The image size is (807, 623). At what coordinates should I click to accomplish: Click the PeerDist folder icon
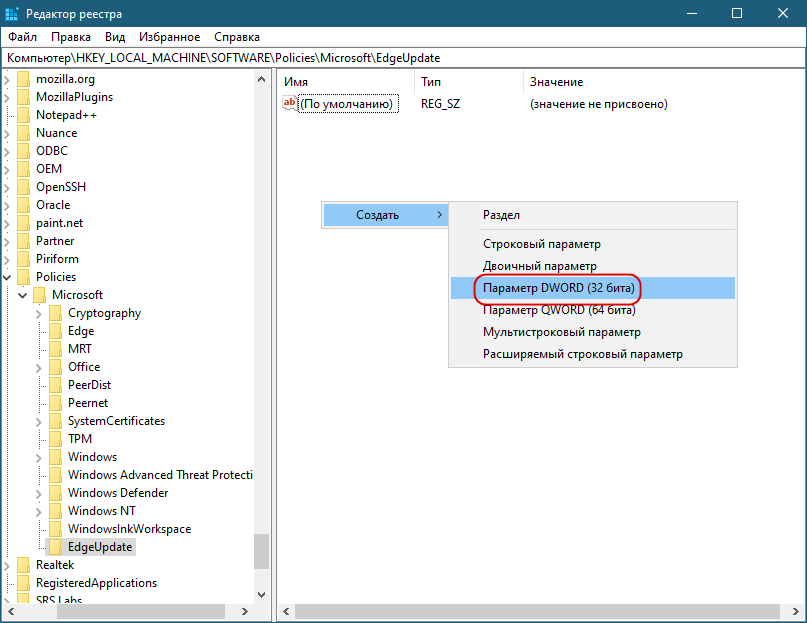pyautogui.click(x=55, y=386)
